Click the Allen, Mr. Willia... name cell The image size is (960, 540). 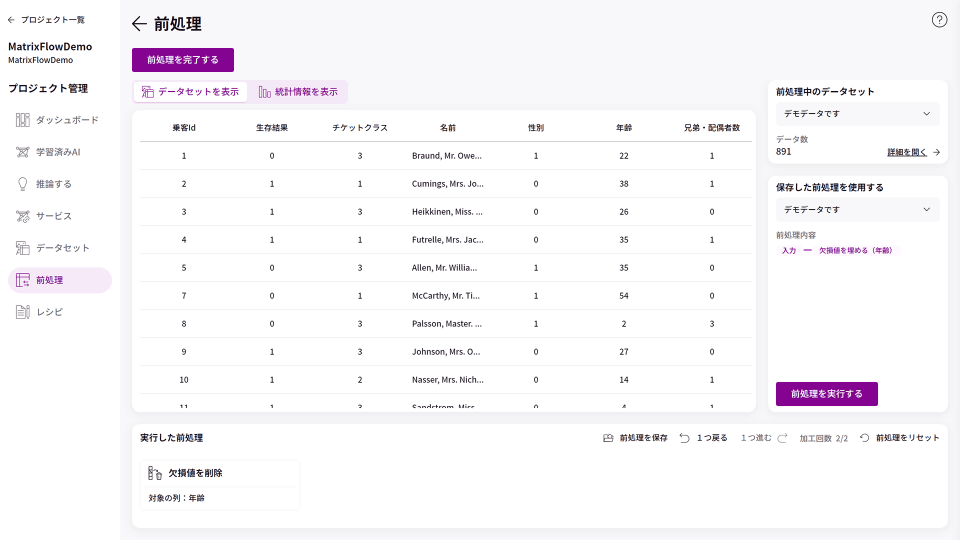coord(444,268)
